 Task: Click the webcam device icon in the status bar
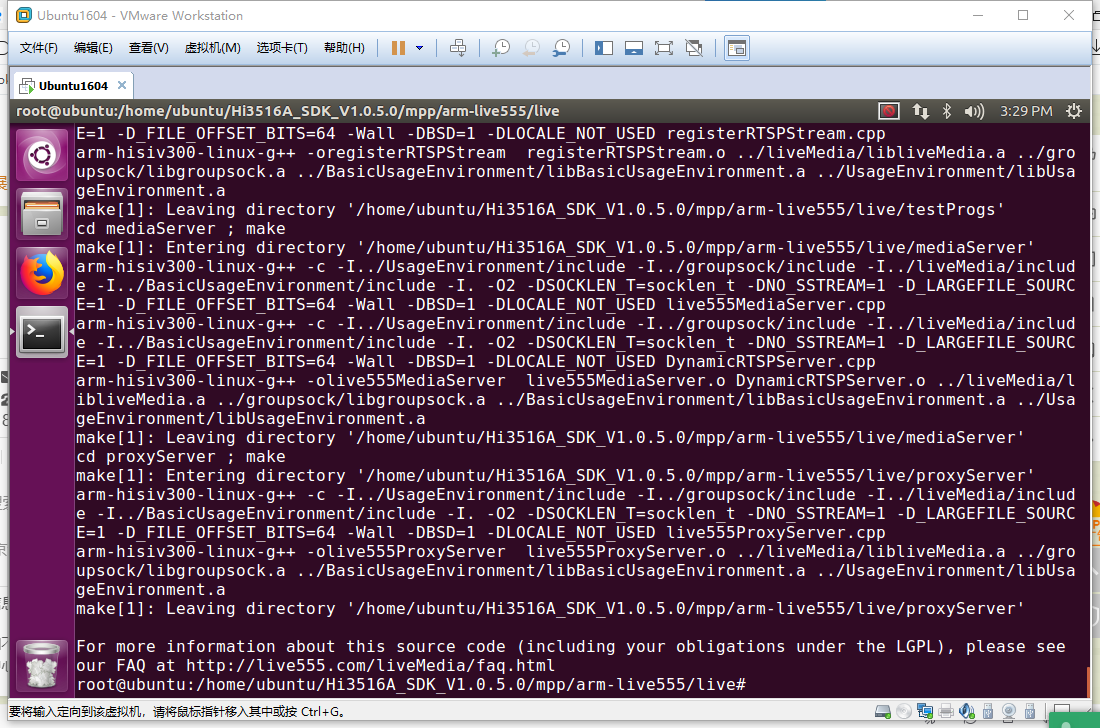[x=1009, y=711]
